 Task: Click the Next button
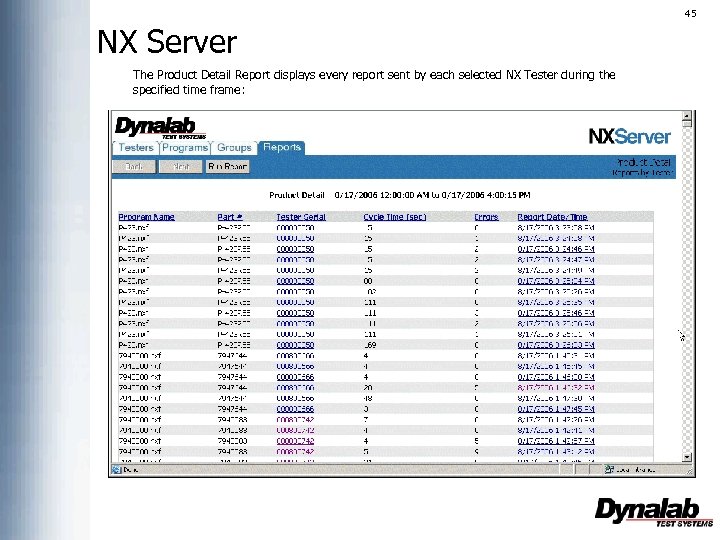point(181,166)
